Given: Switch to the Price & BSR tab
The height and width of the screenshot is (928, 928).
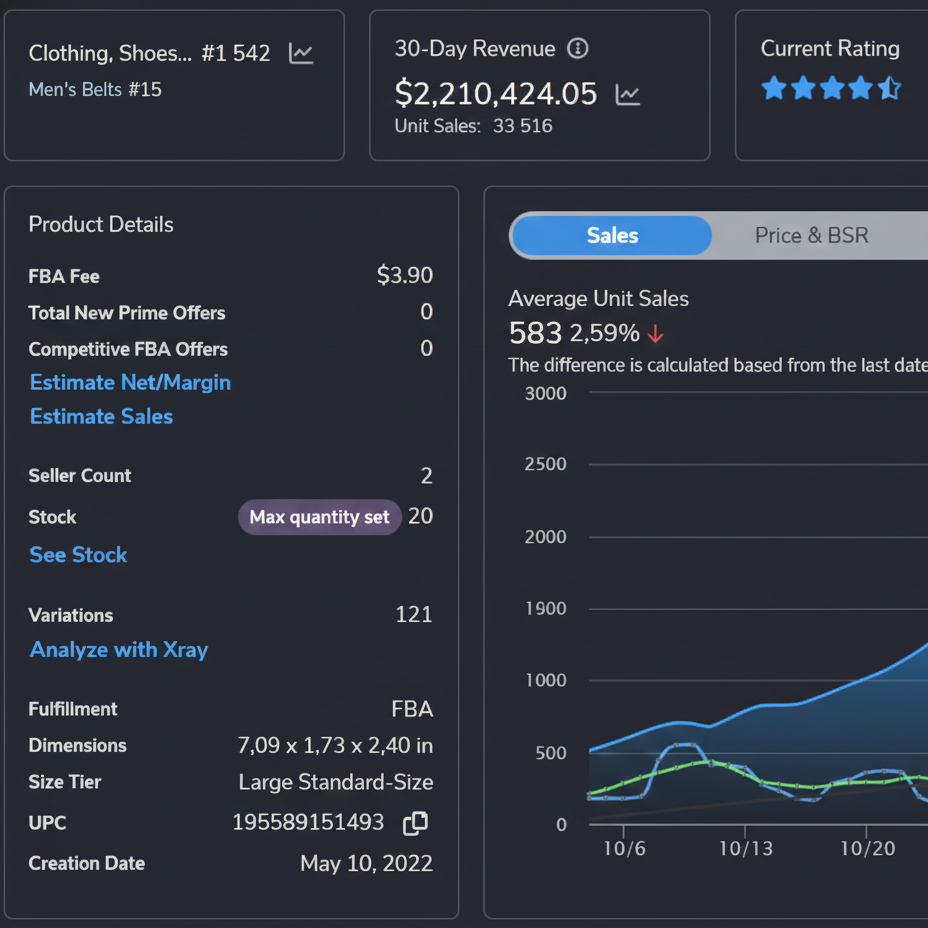Looking at the screenshot, I should pyautogui.click(x=811, y=236).
